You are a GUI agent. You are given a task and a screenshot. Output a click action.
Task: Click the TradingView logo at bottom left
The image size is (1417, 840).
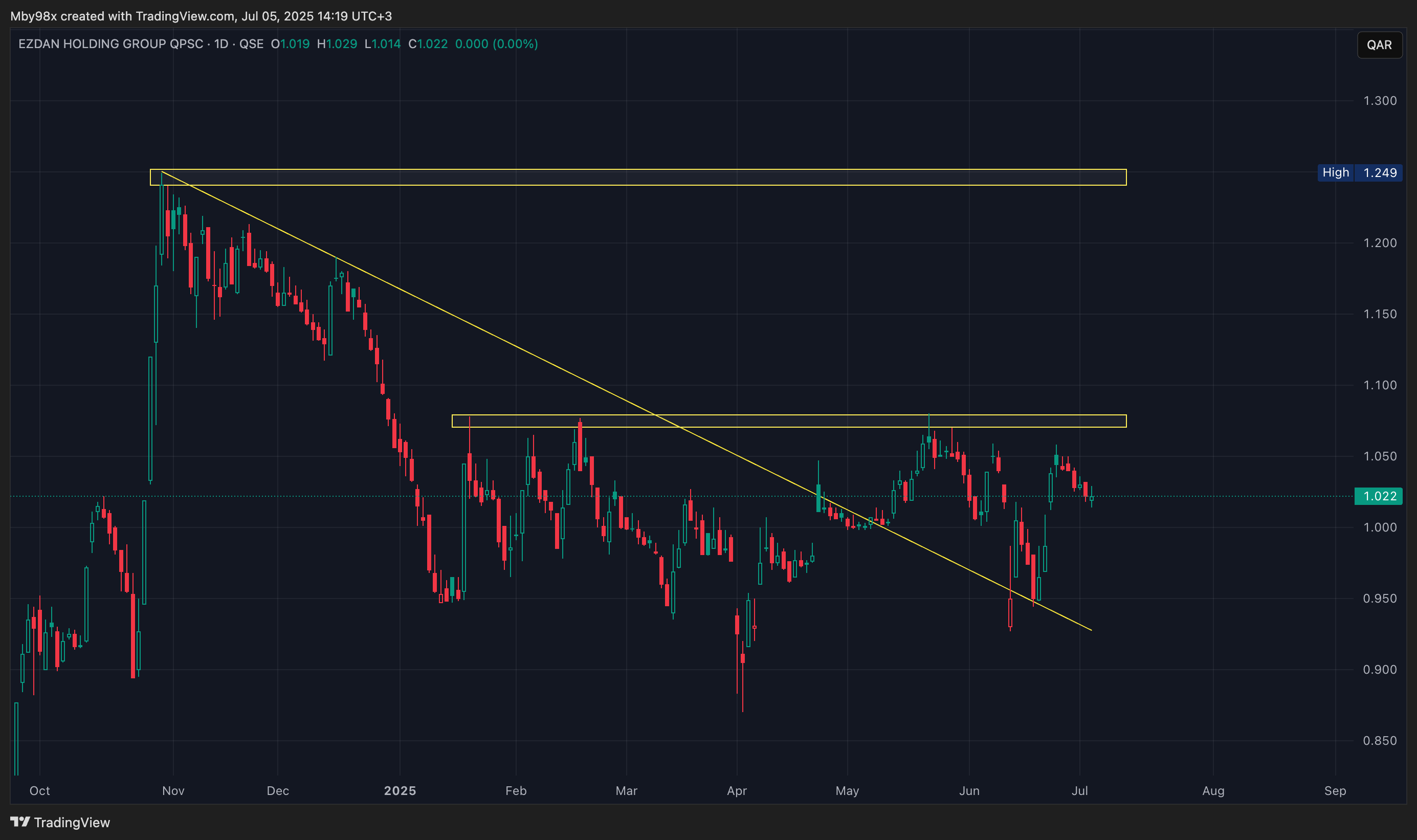click(60, 822)
